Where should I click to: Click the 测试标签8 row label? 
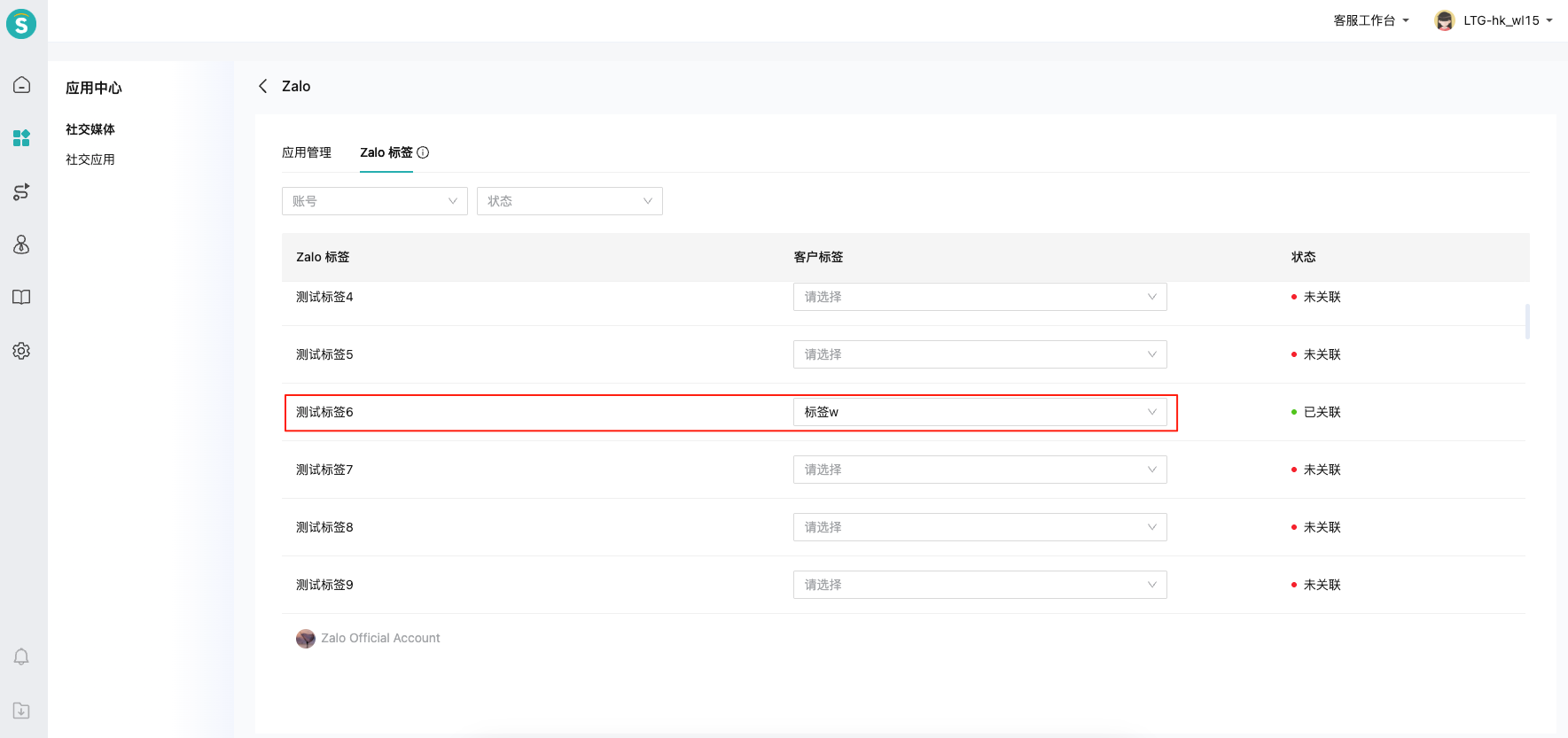tap(324, 527)
